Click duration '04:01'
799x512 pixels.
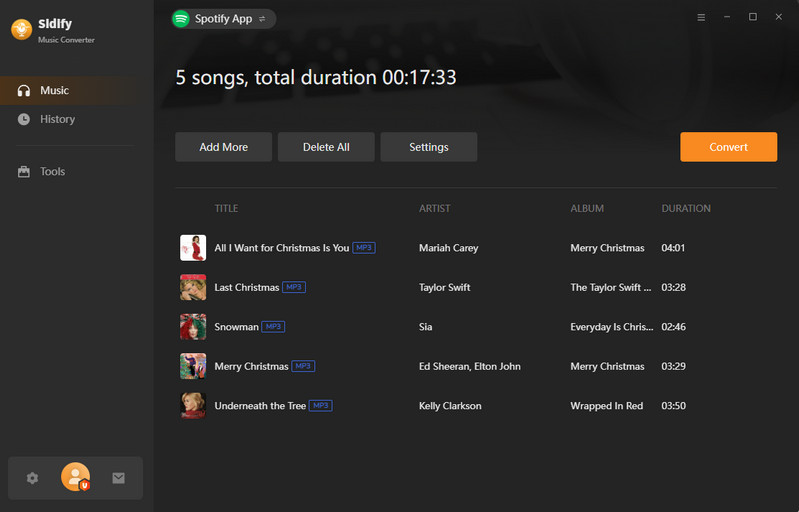[x=673, y=248]
